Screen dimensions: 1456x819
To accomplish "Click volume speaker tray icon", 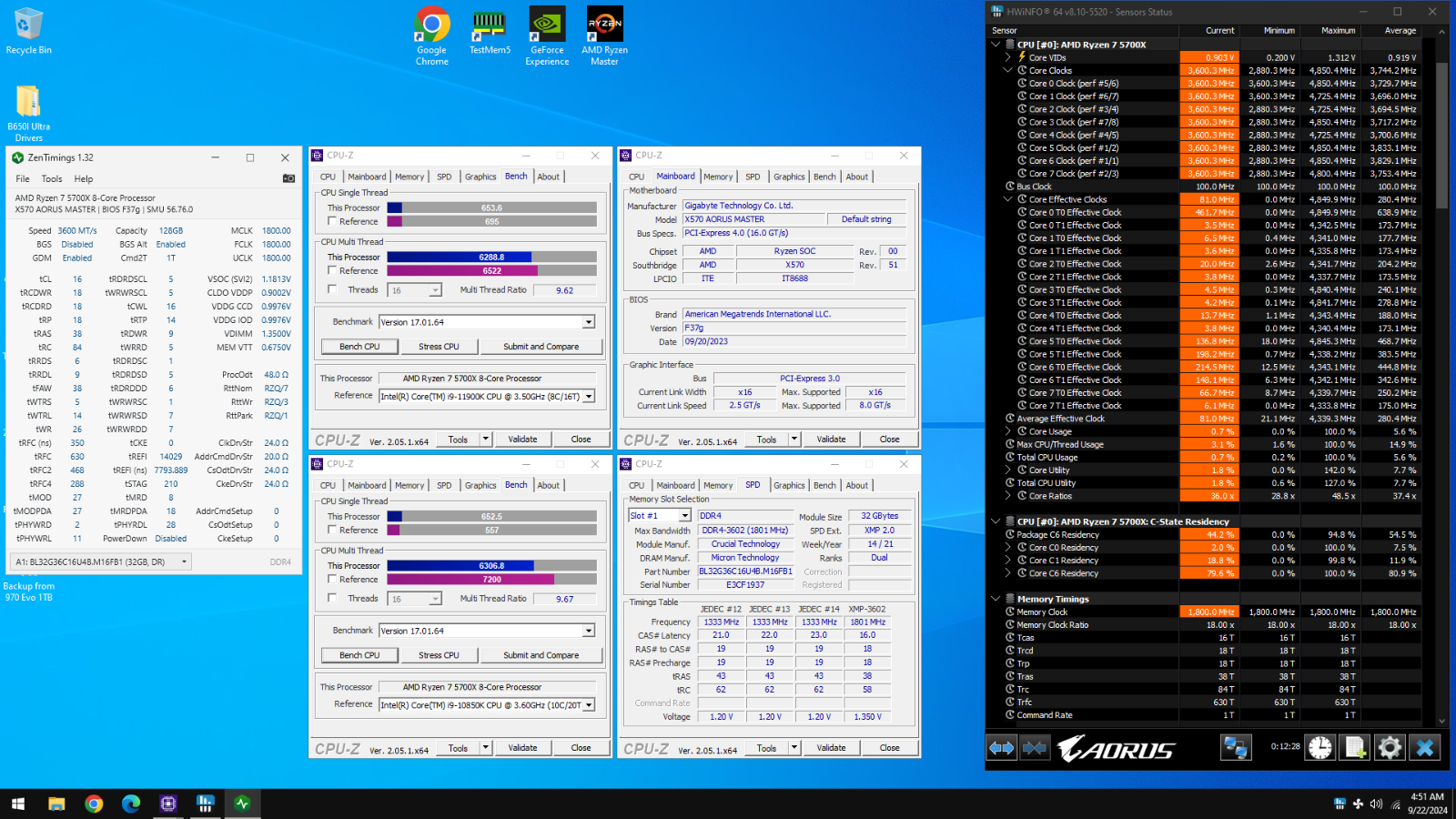I will 1376,804.
